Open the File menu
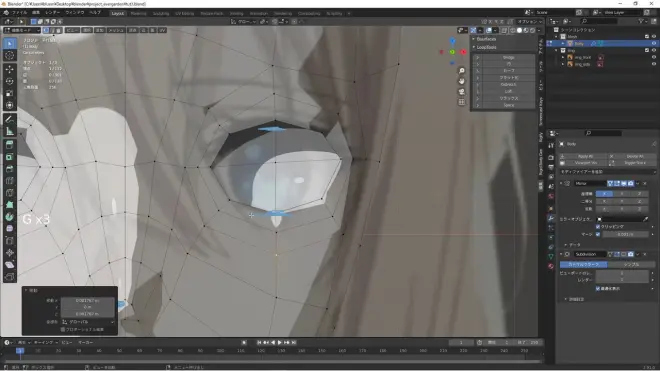The height and width of the screenshot is (371, 660). [19, 13]
